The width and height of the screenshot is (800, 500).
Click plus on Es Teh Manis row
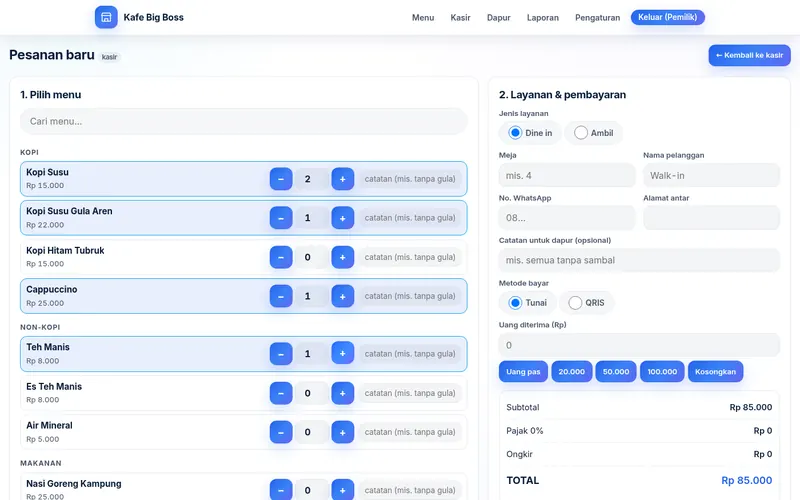pyautogui.click(x=342, y=393)
